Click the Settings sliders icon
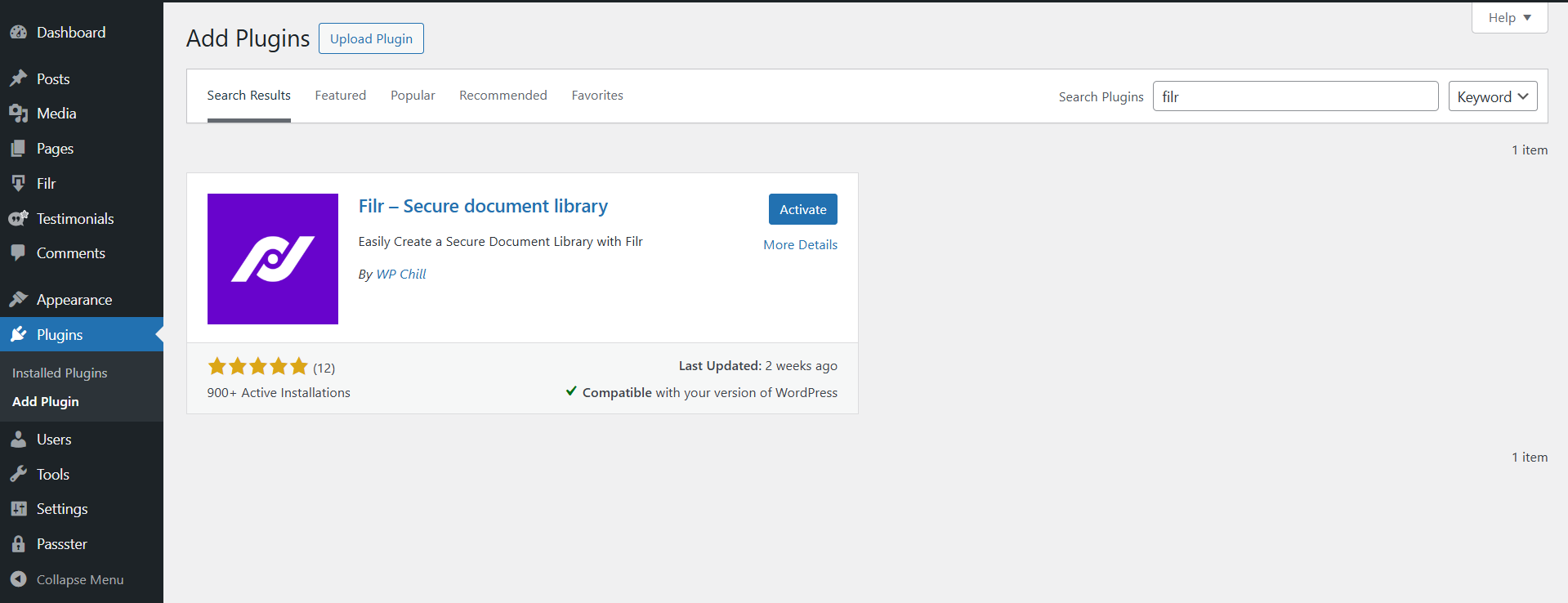This screenshot has width=1568, height=603. pos(19,509)
